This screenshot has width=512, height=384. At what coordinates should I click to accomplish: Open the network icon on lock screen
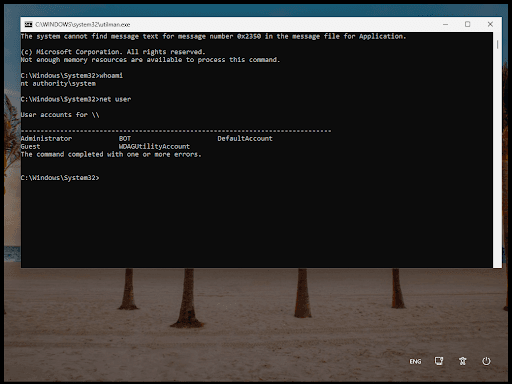click(439, 361)
